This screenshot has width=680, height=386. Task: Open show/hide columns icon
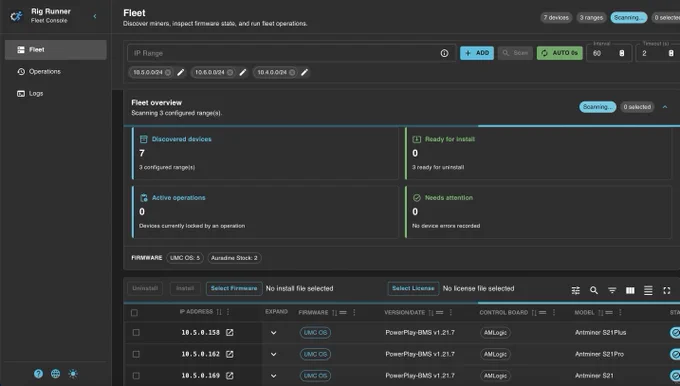click(x=630, y=290)
